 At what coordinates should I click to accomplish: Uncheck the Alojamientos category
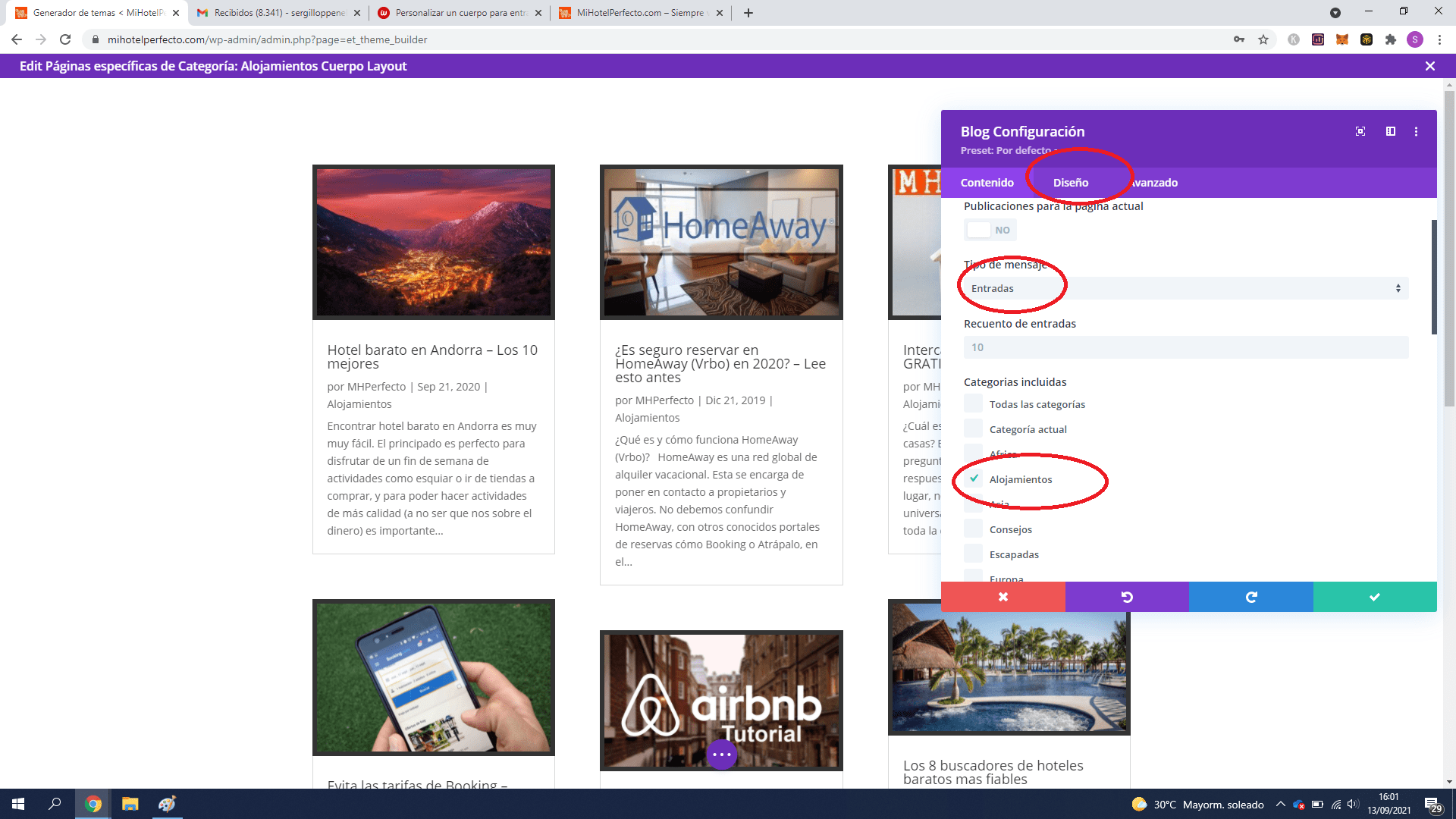(974, 479)
